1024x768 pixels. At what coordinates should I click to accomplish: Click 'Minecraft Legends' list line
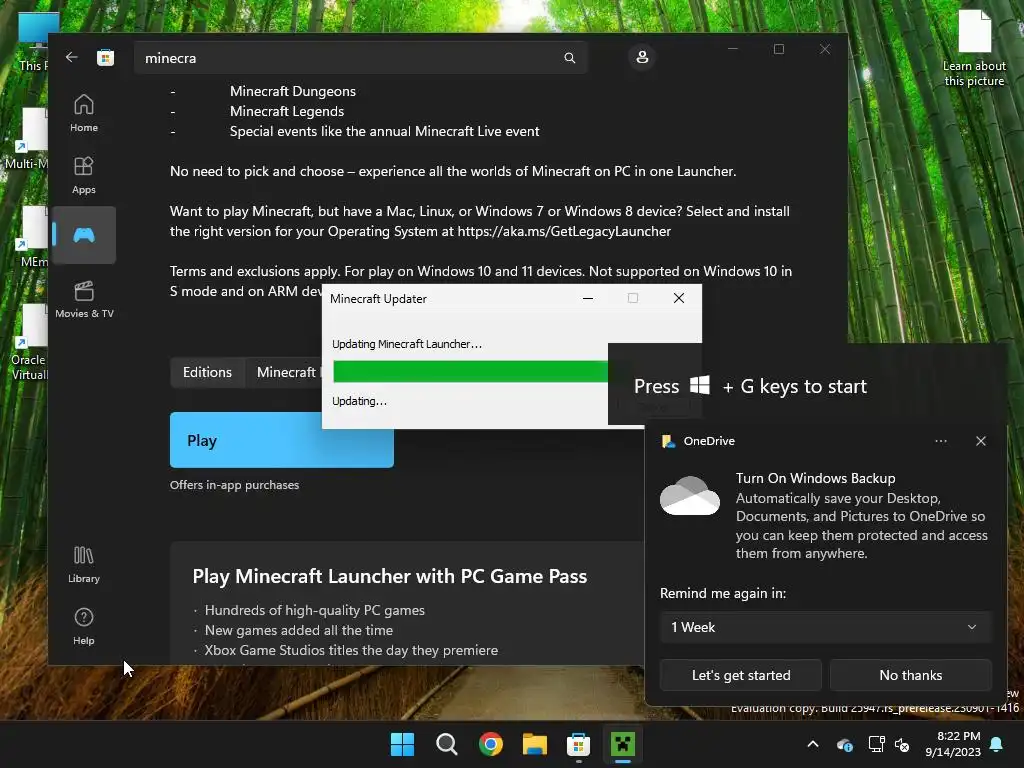click(287, 112)
